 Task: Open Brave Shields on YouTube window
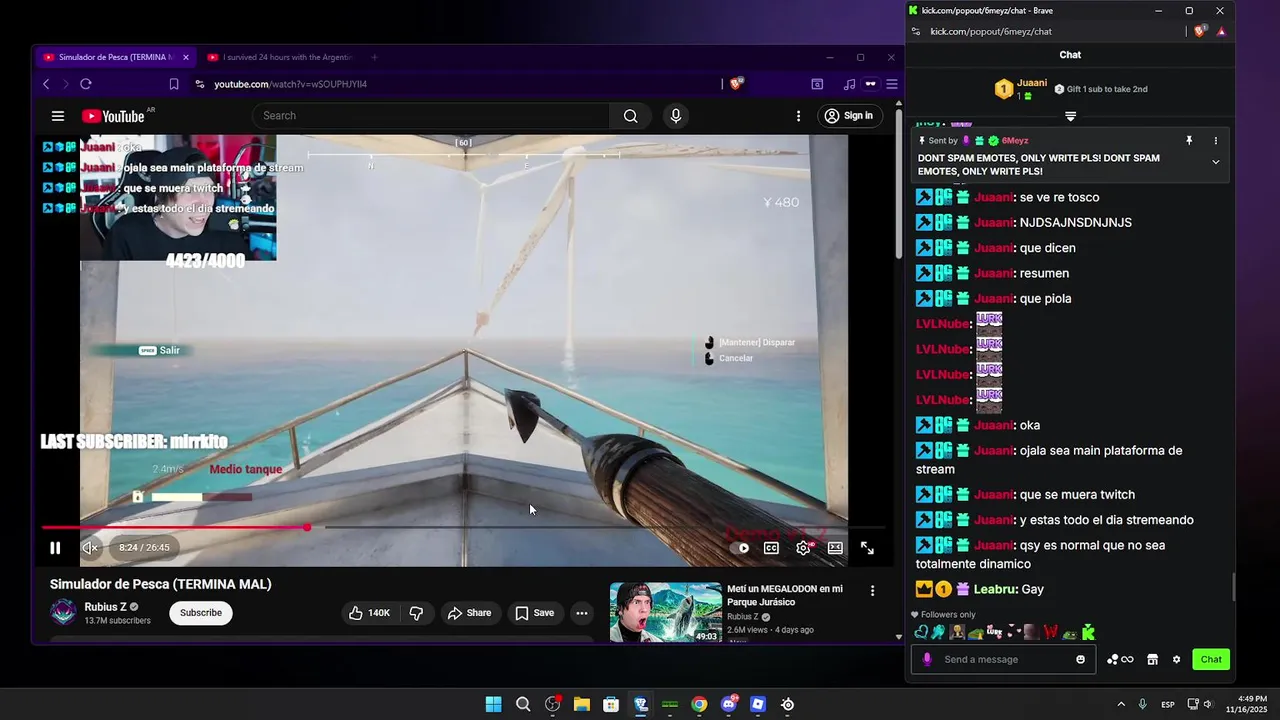click(x=737, y=84)
